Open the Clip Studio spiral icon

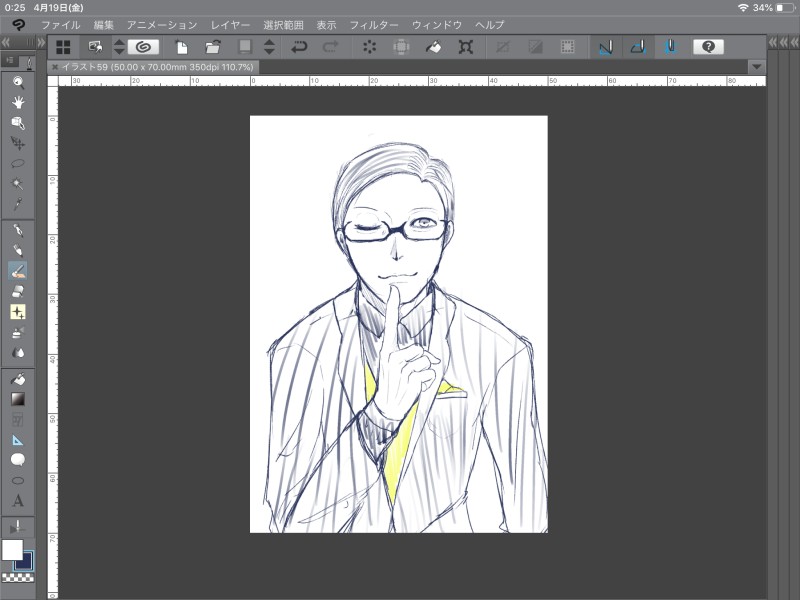143,47
